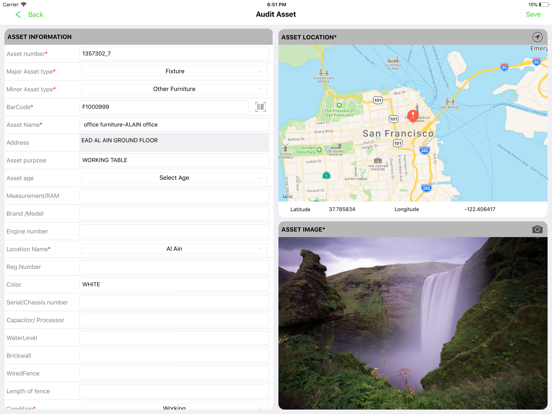Image resolution: width=552 pixels, height=414 pixels.
Task: Focus the Brickwall field
Action: point(174,356)
